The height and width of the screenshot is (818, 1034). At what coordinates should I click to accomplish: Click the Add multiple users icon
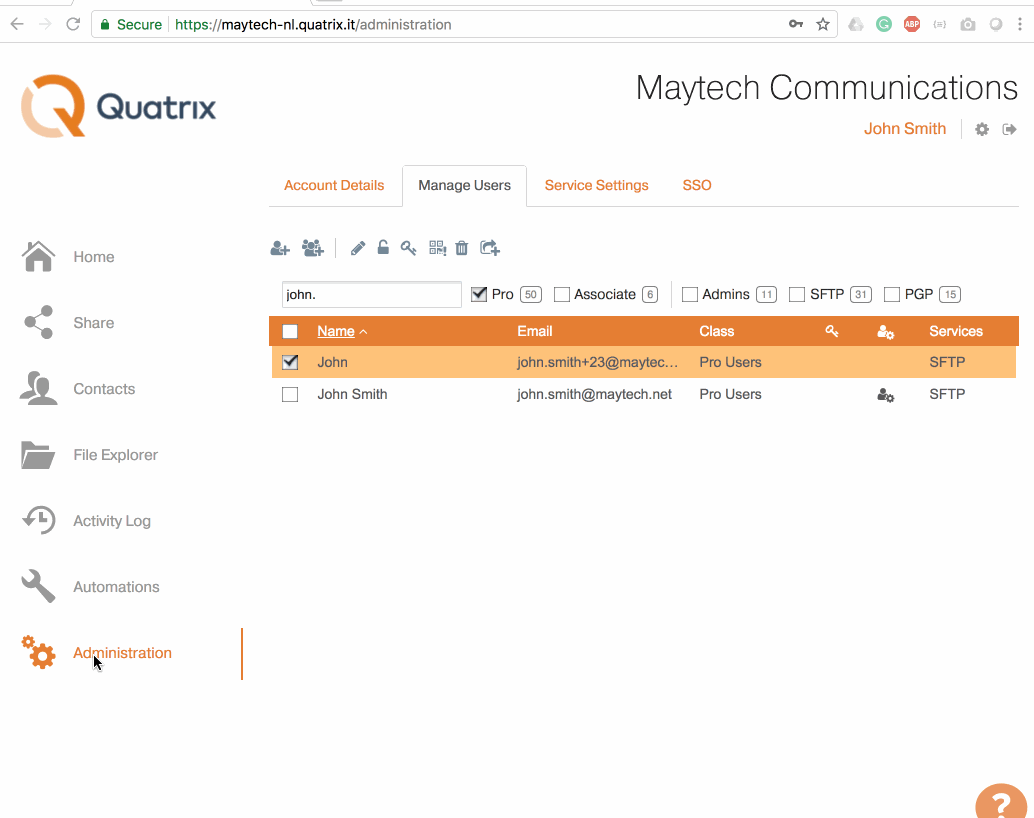(313, 248)
